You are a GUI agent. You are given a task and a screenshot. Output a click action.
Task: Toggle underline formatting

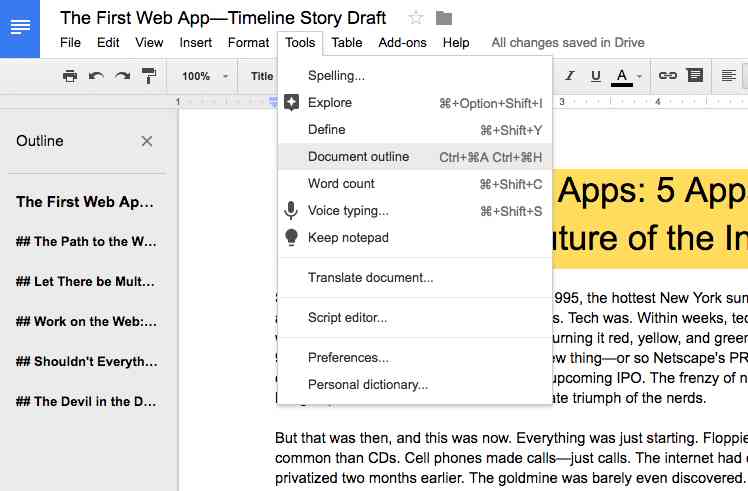pyautogui.click(x=595, y=76)
